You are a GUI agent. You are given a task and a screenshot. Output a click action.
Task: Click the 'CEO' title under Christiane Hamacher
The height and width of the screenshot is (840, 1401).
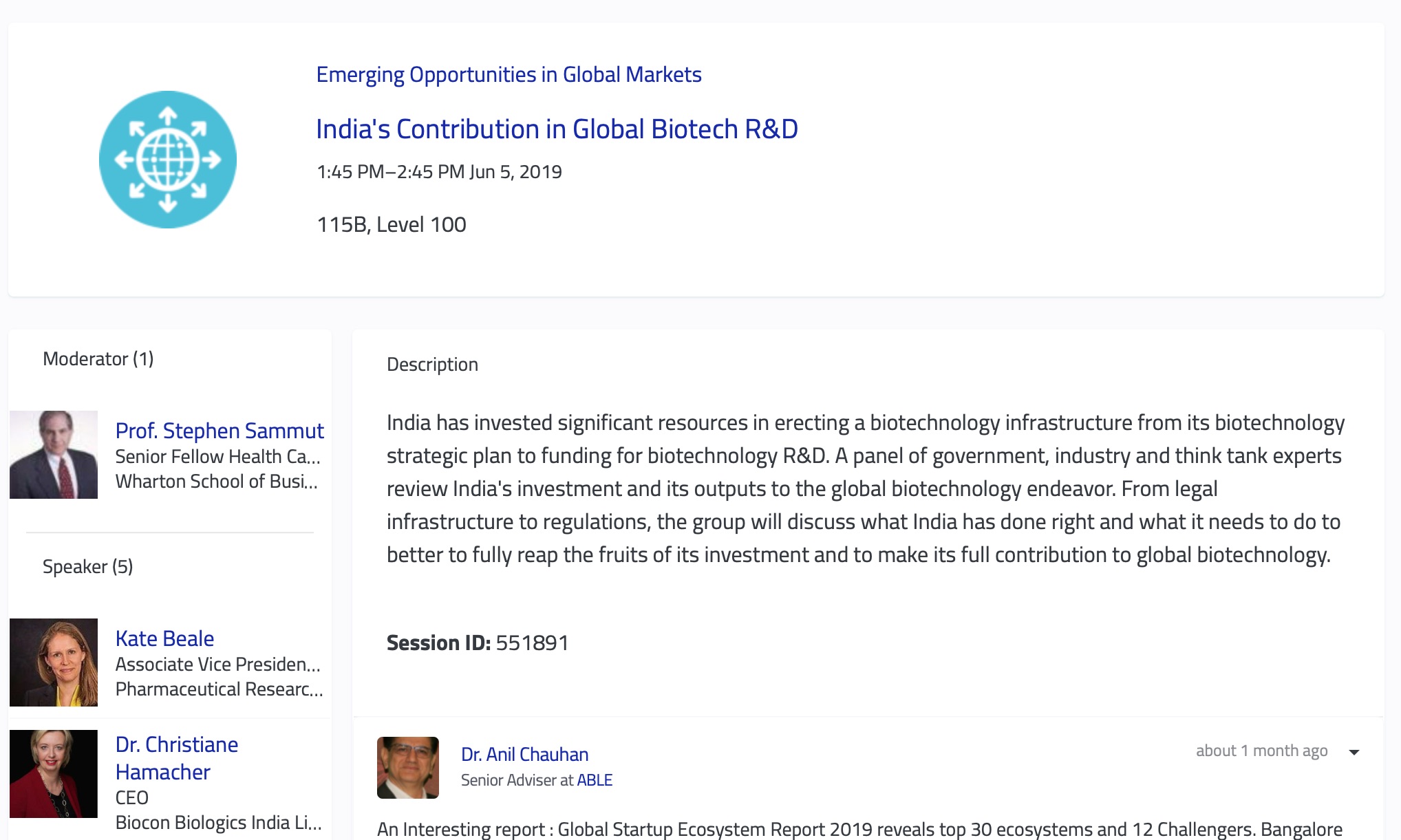pos(132,798)
